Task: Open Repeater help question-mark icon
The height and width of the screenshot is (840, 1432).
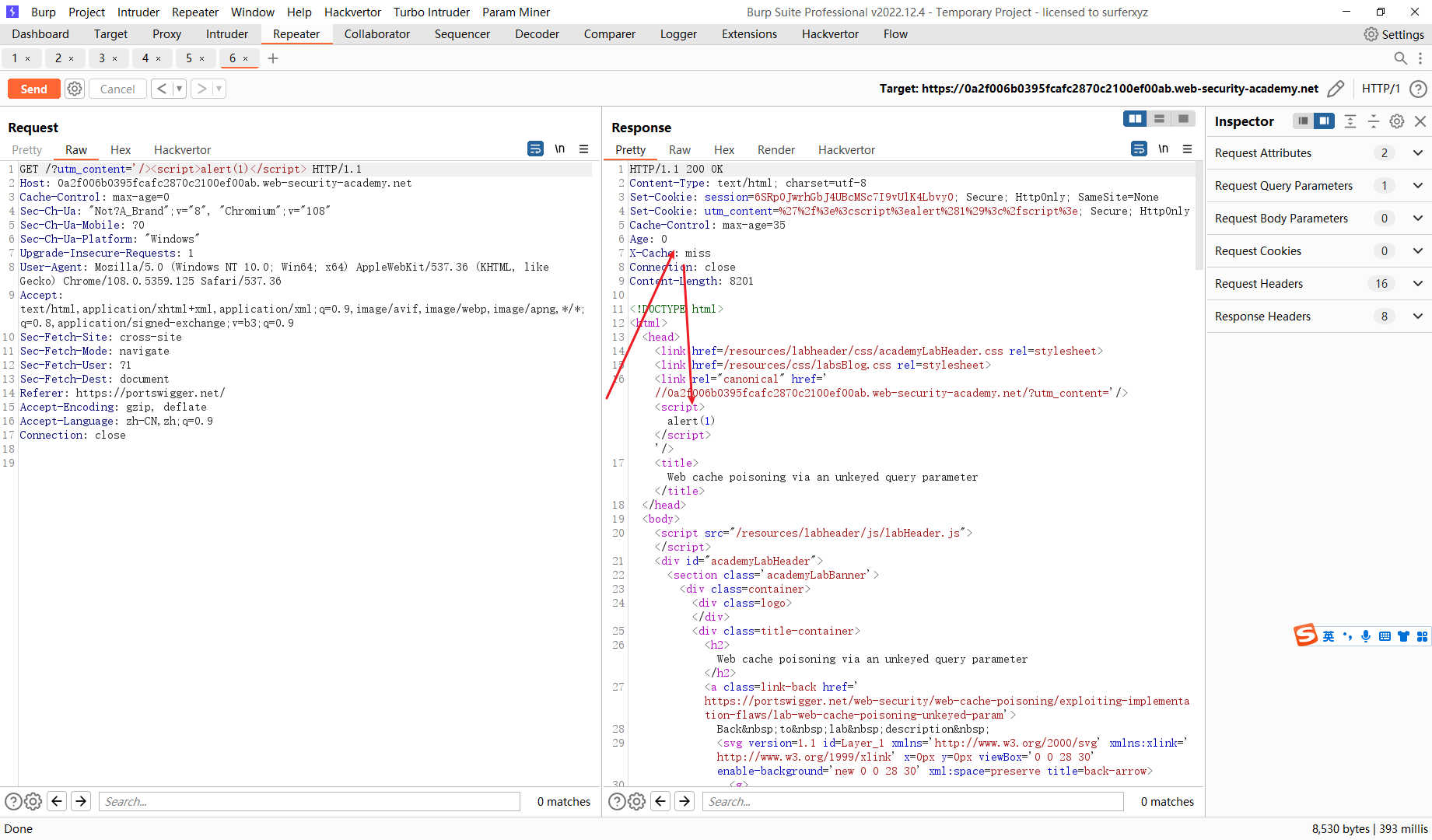Action: (x=1418, y=89)
